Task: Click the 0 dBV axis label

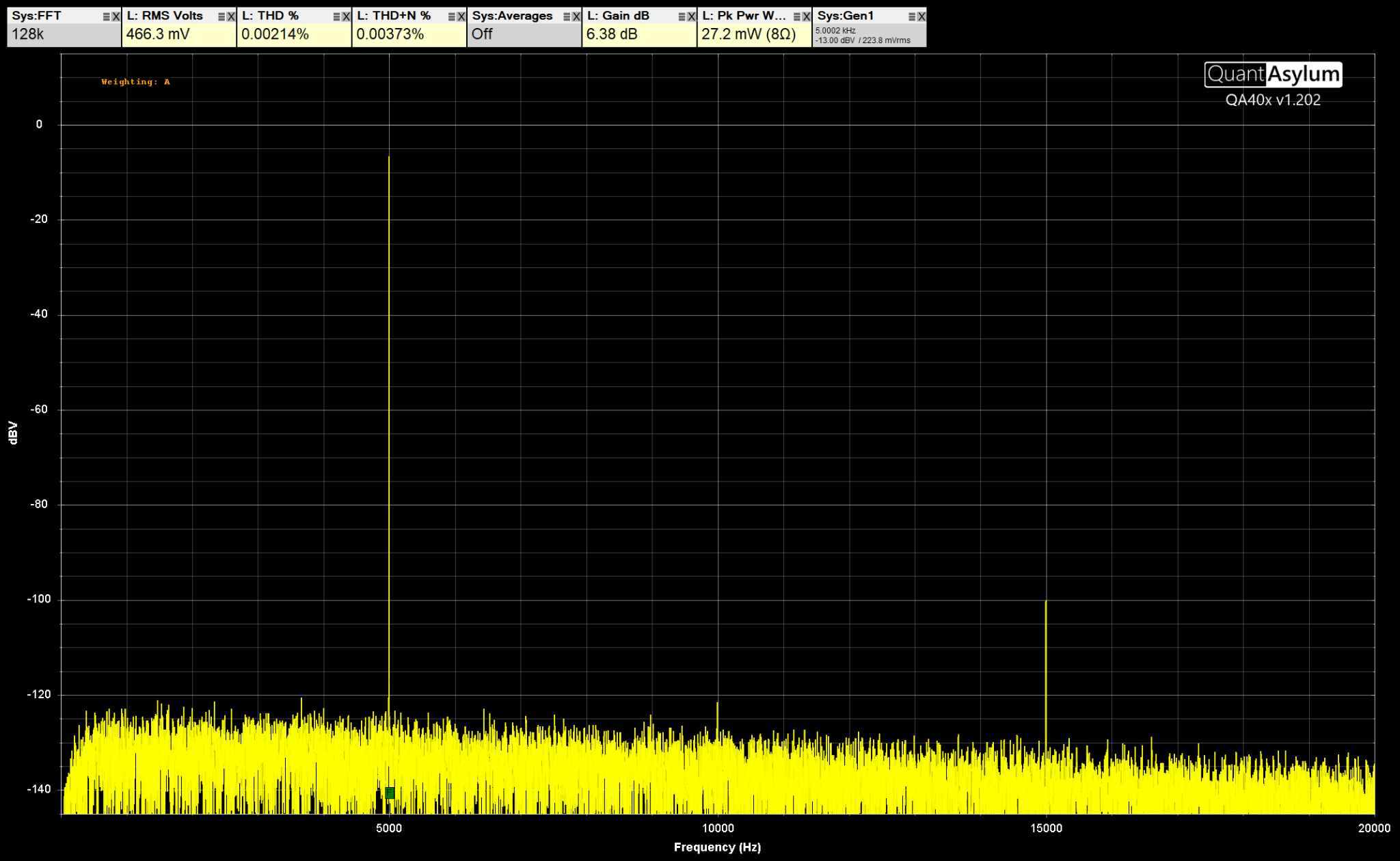Action: point(39,124)
